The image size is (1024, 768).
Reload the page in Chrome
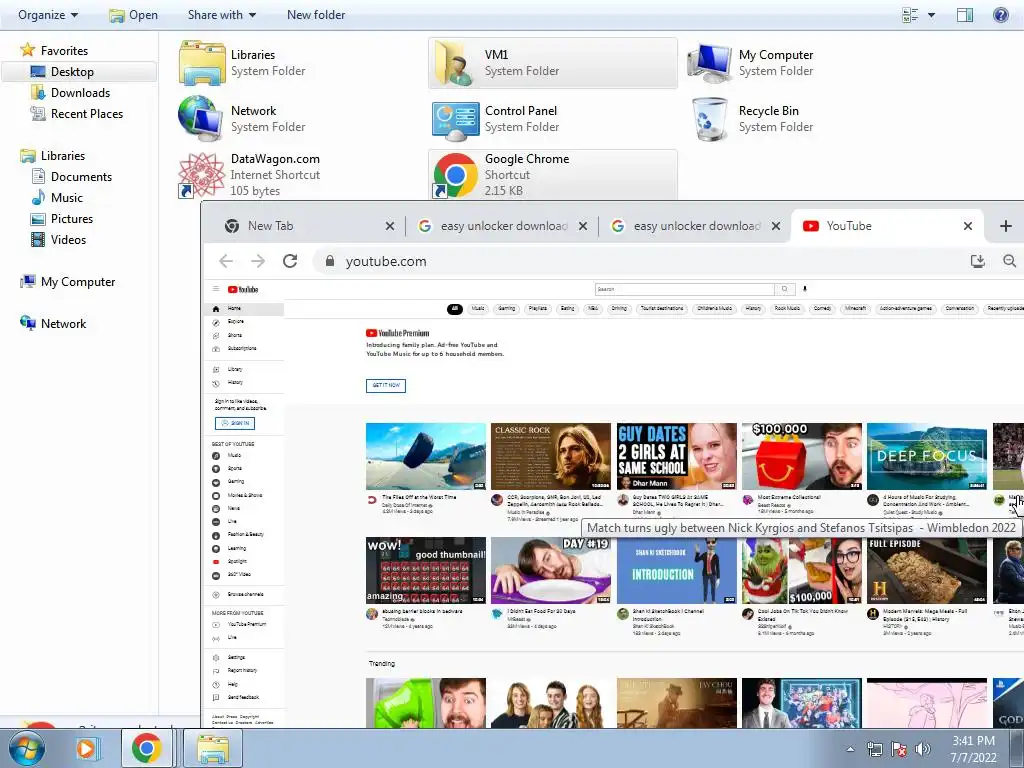(290, 261)
